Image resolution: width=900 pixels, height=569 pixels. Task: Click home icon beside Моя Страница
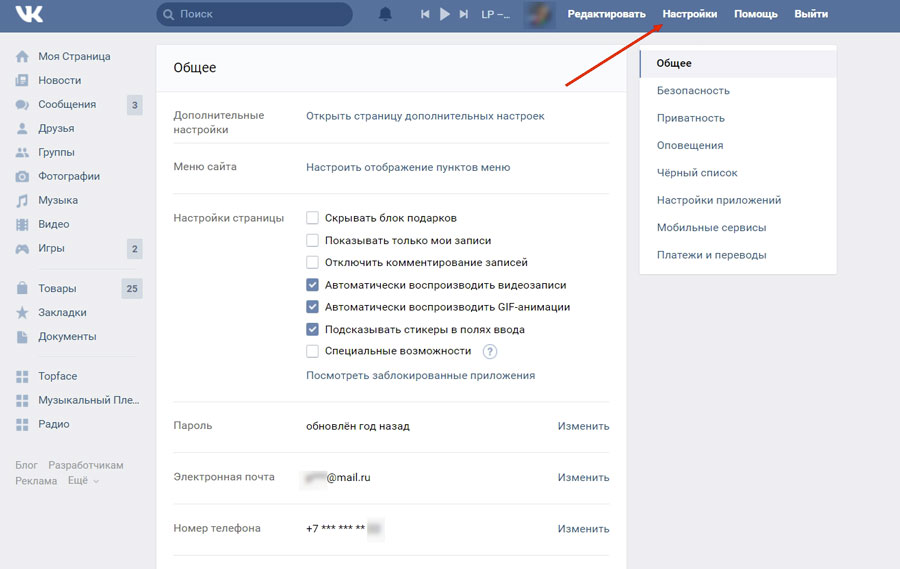[x=22, y=56]
